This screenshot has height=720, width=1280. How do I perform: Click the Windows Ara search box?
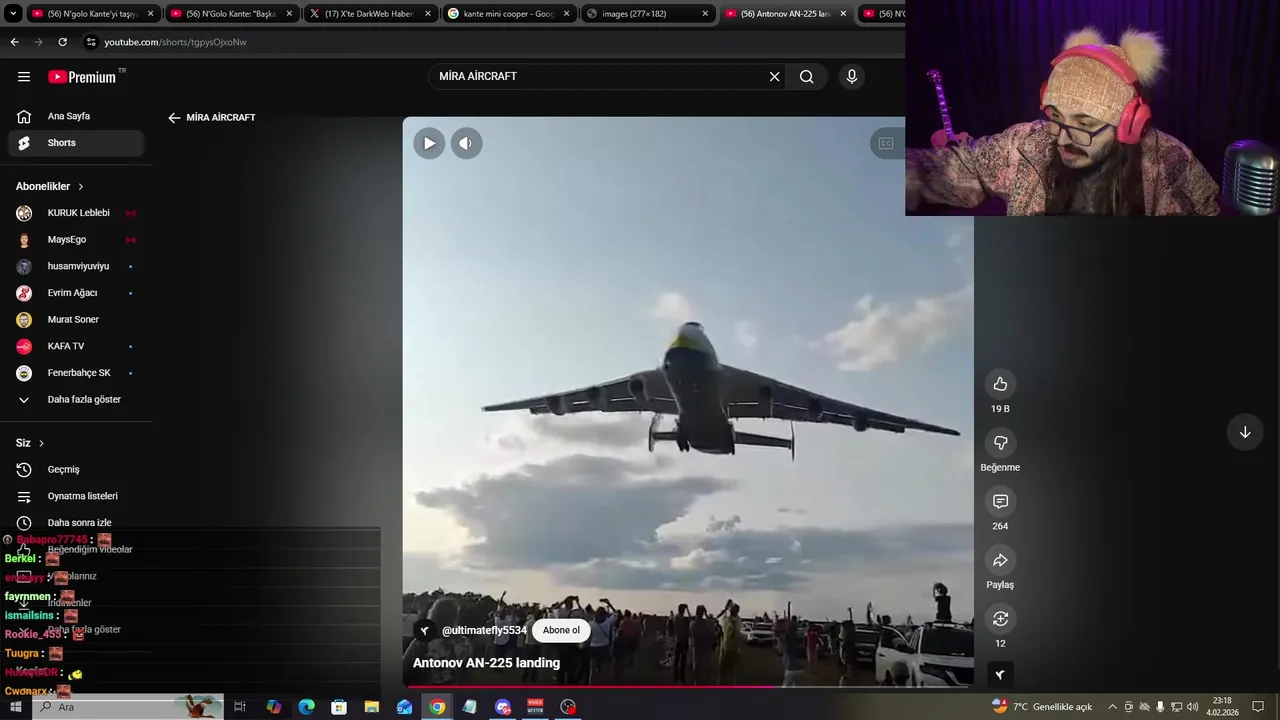(128, 707)
